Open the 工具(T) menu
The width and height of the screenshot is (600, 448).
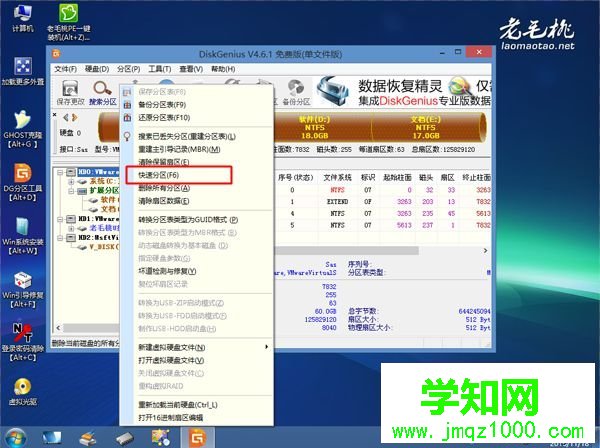[160, 69]
